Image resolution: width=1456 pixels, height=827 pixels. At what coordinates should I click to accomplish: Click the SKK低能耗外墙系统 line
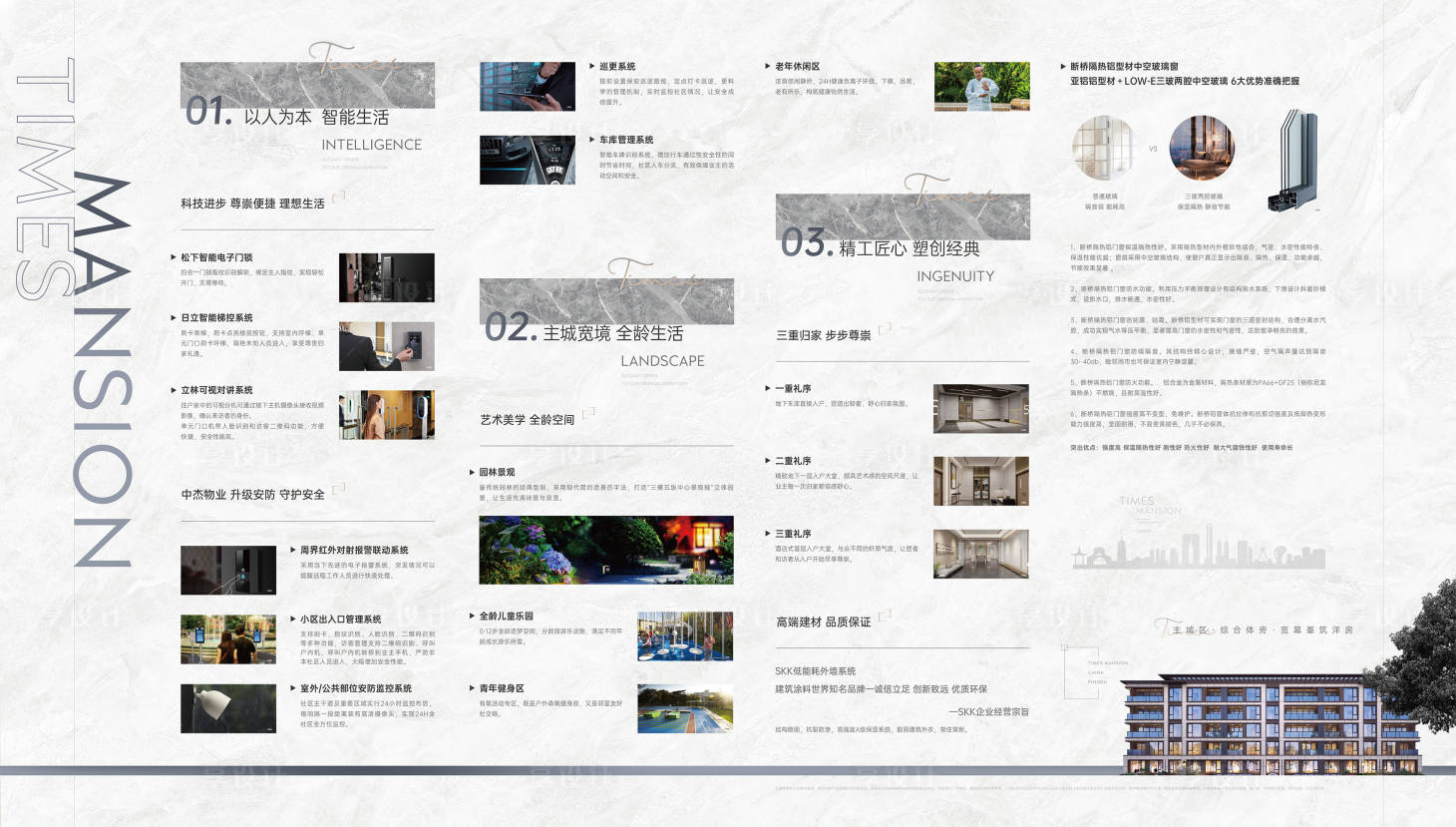[815, 671]
